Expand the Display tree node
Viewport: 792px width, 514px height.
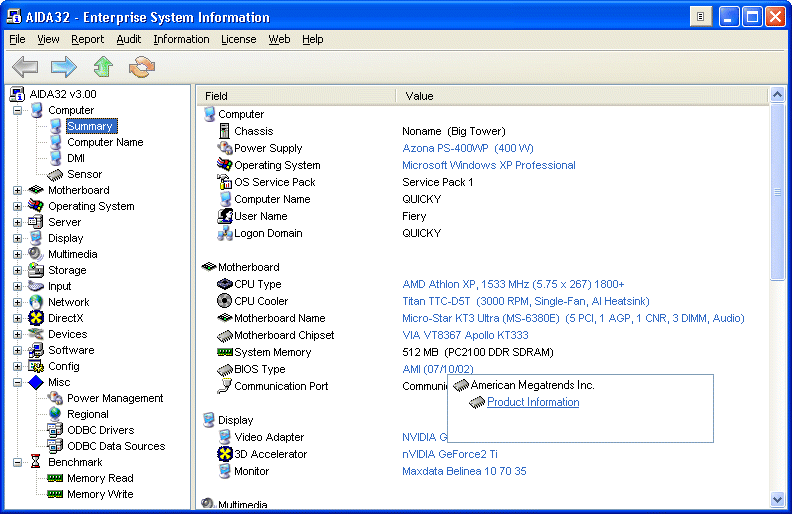[17, 238]
